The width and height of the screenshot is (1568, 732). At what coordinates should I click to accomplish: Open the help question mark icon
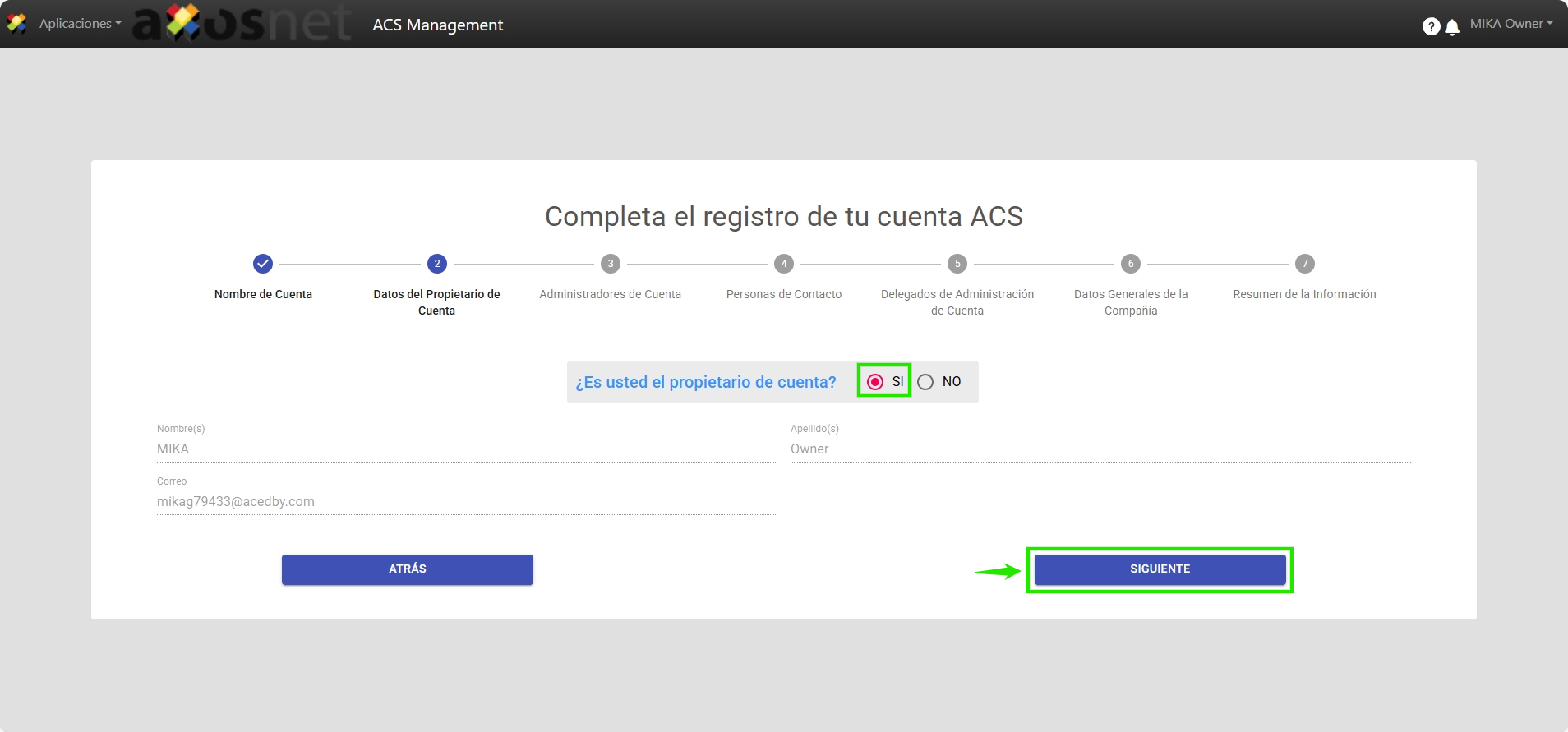[1431, 26]
